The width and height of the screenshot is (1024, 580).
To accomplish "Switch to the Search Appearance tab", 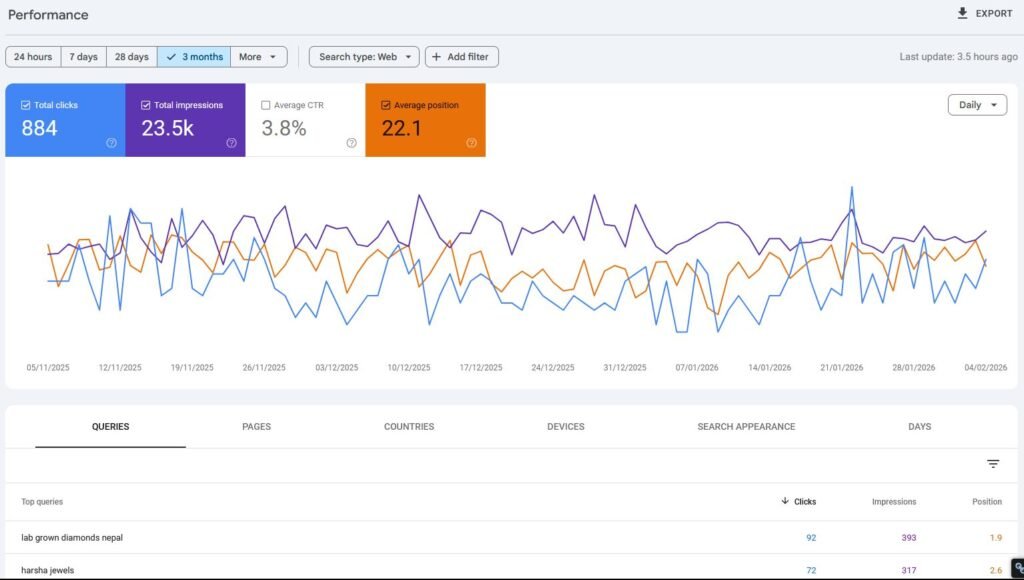I will (x=746, y=427).
